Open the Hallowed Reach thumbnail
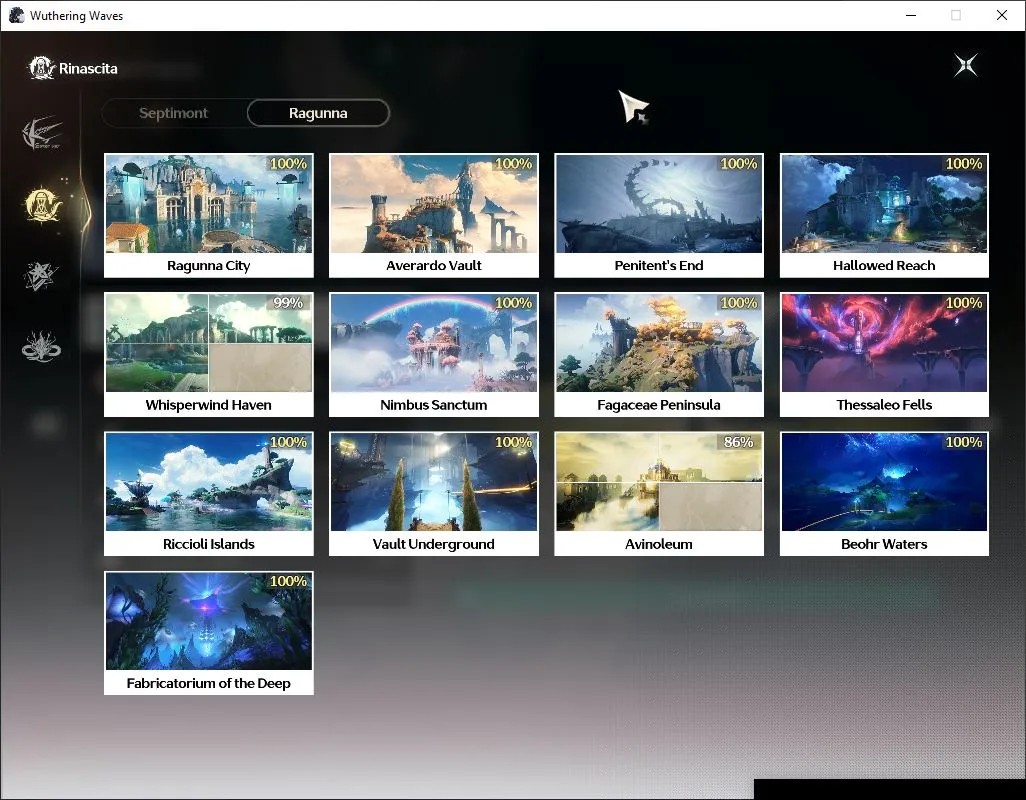Screen dimensions: 1026x800 point(884,203)
